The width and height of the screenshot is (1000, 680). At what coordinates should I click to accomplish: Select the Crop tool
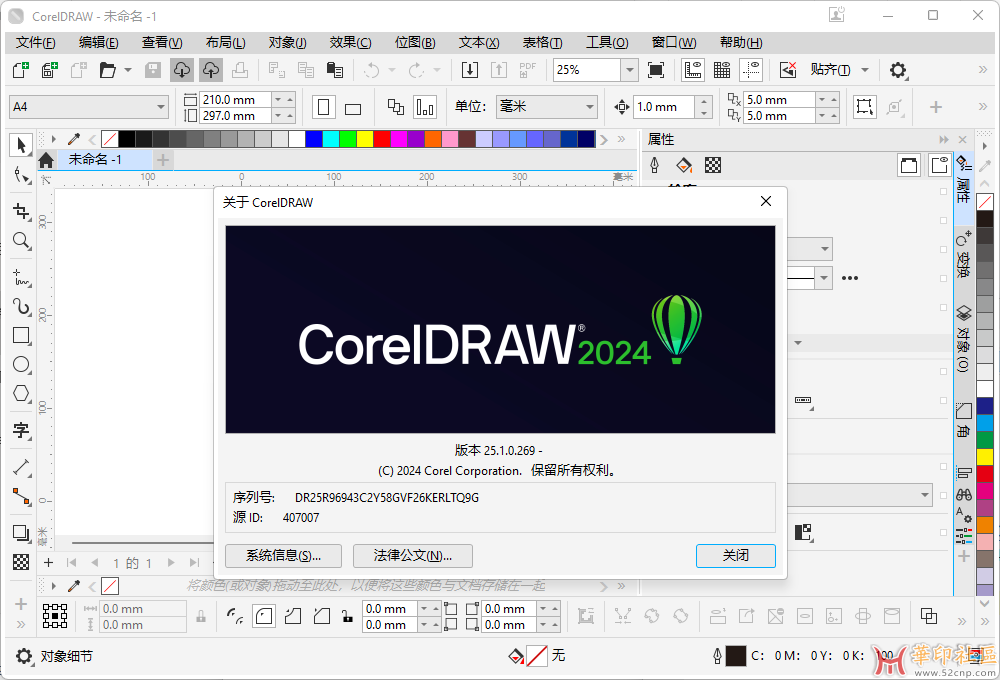click(21, 212)
